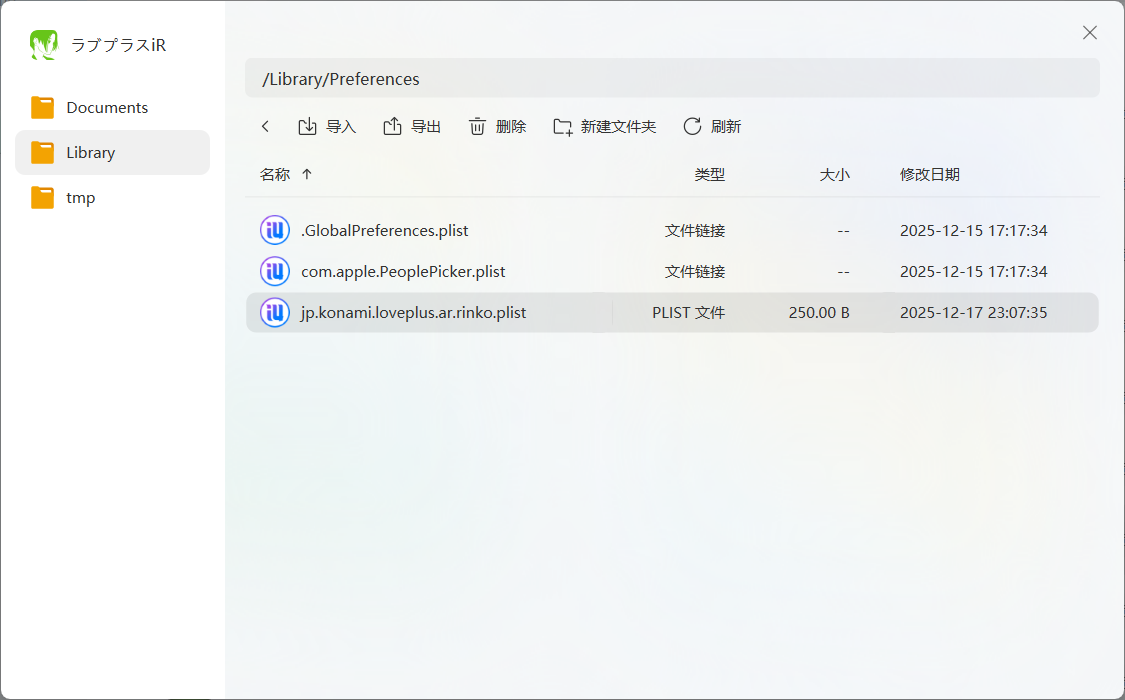Click the 新建文件夹 button label
1125x700 pixels.
coord(618,127)
